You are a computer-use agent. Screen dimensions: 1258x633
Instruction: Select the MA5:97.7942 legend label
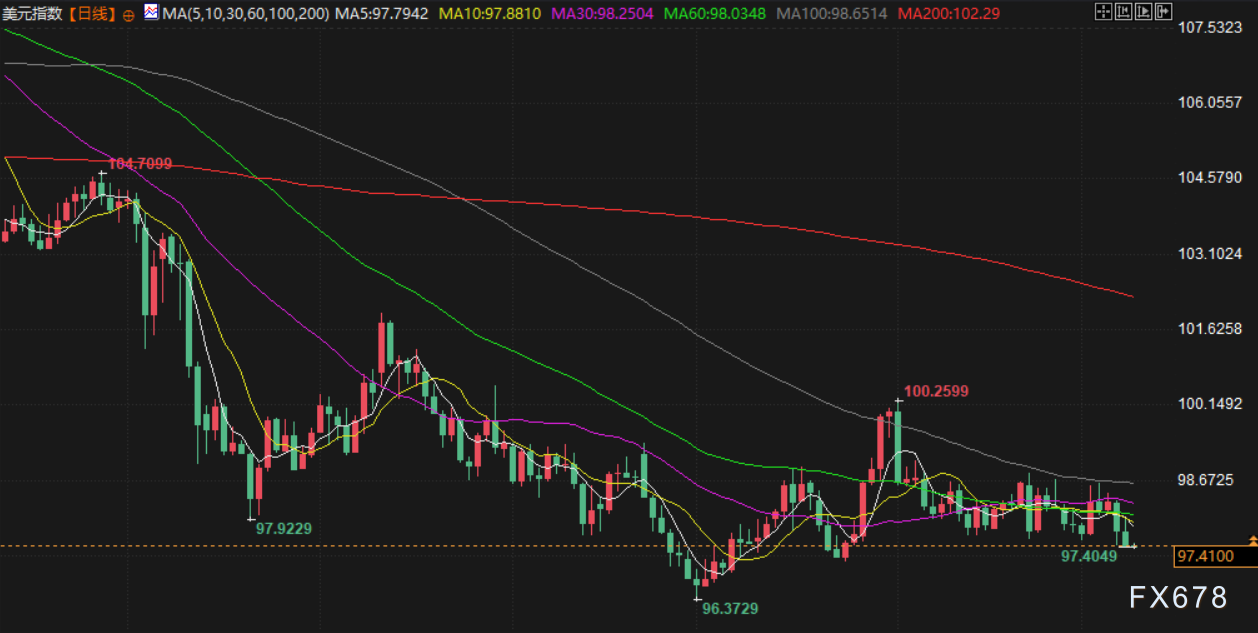(382, 14)
